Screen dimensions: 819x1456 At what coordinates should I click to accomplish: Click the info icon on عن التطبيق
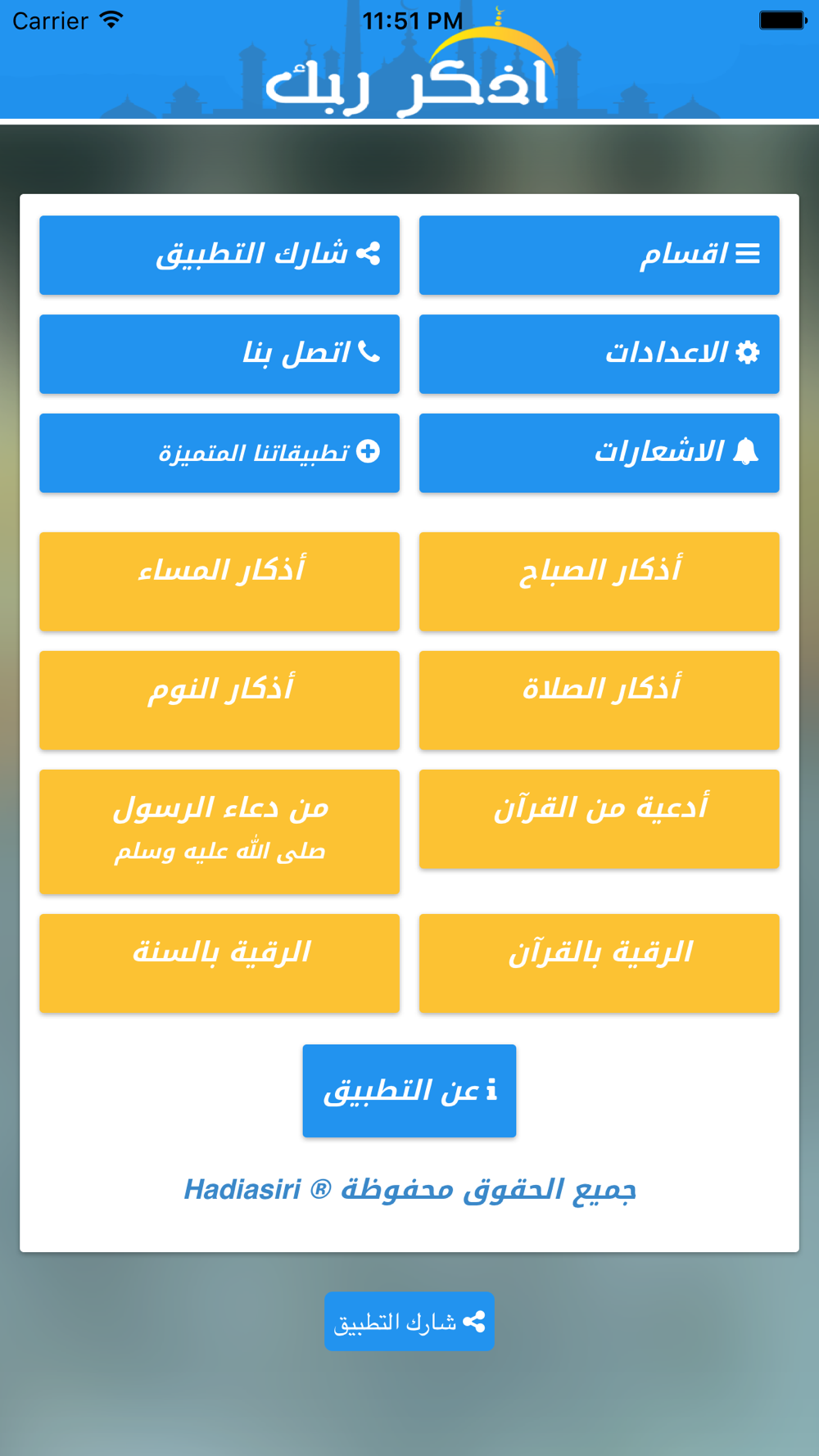click(491, 1090)
